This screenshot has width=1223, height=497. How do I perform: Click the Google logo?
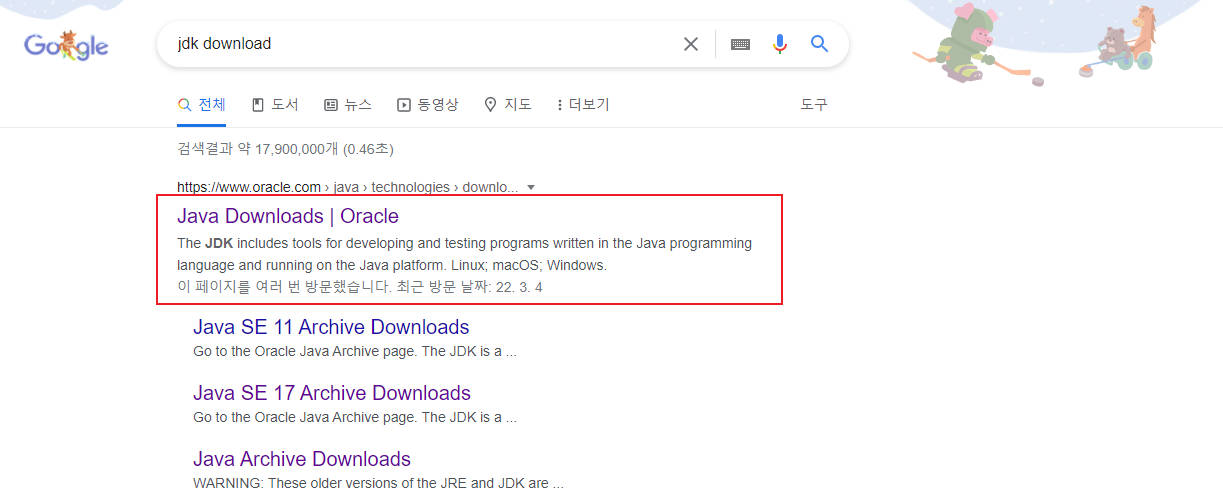click(66, 45)
